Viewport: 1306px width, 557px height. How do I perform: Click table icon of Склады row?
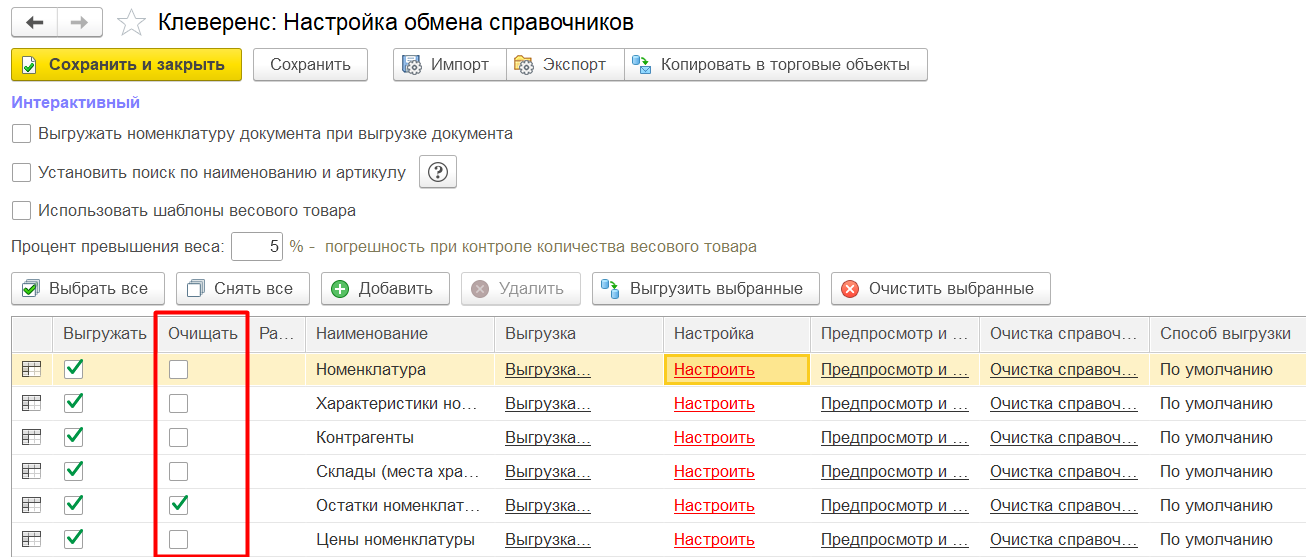[x=32, y=471]
